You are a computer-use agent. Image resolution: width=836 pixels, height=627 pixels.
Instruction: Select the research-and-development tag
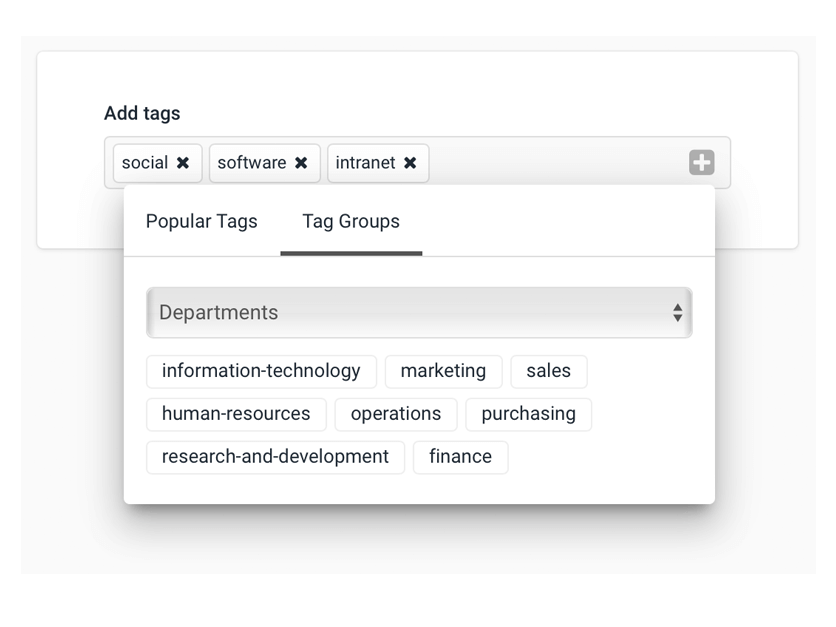[x=275, y=457]
